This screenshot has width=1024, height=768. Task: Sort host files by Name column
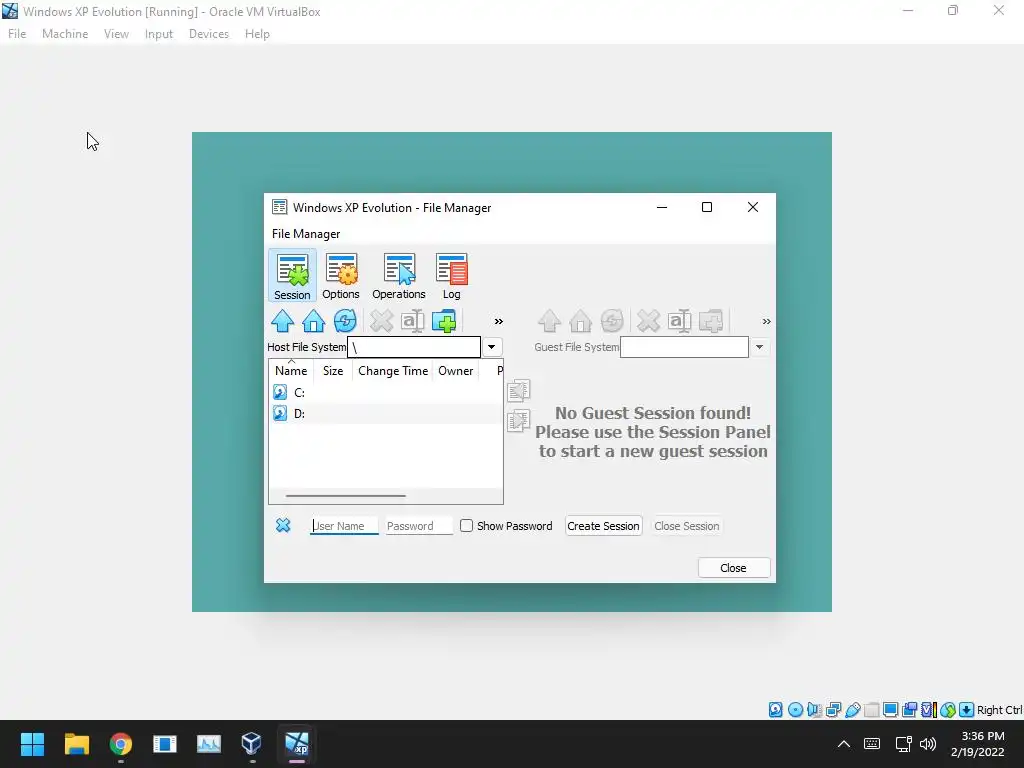pos(291,371)
